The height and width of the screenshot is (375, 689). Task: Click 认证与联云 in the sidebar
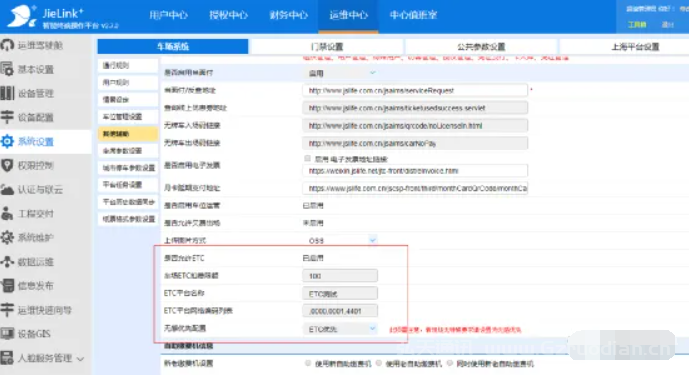pos(40,189)
